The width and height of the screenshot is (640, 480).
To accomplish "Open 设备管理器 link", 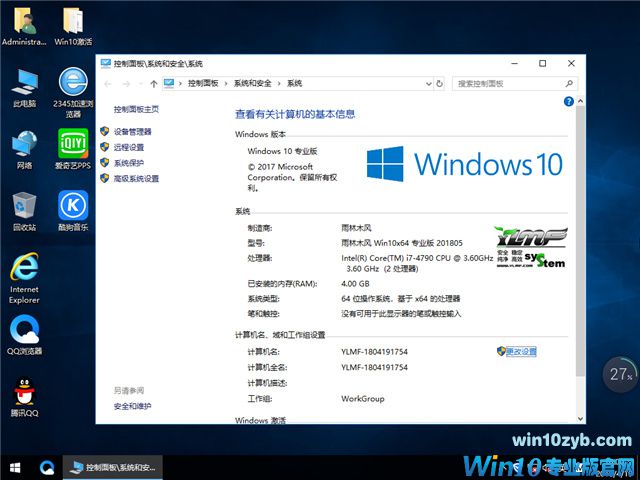I will [x=132, y=131].
